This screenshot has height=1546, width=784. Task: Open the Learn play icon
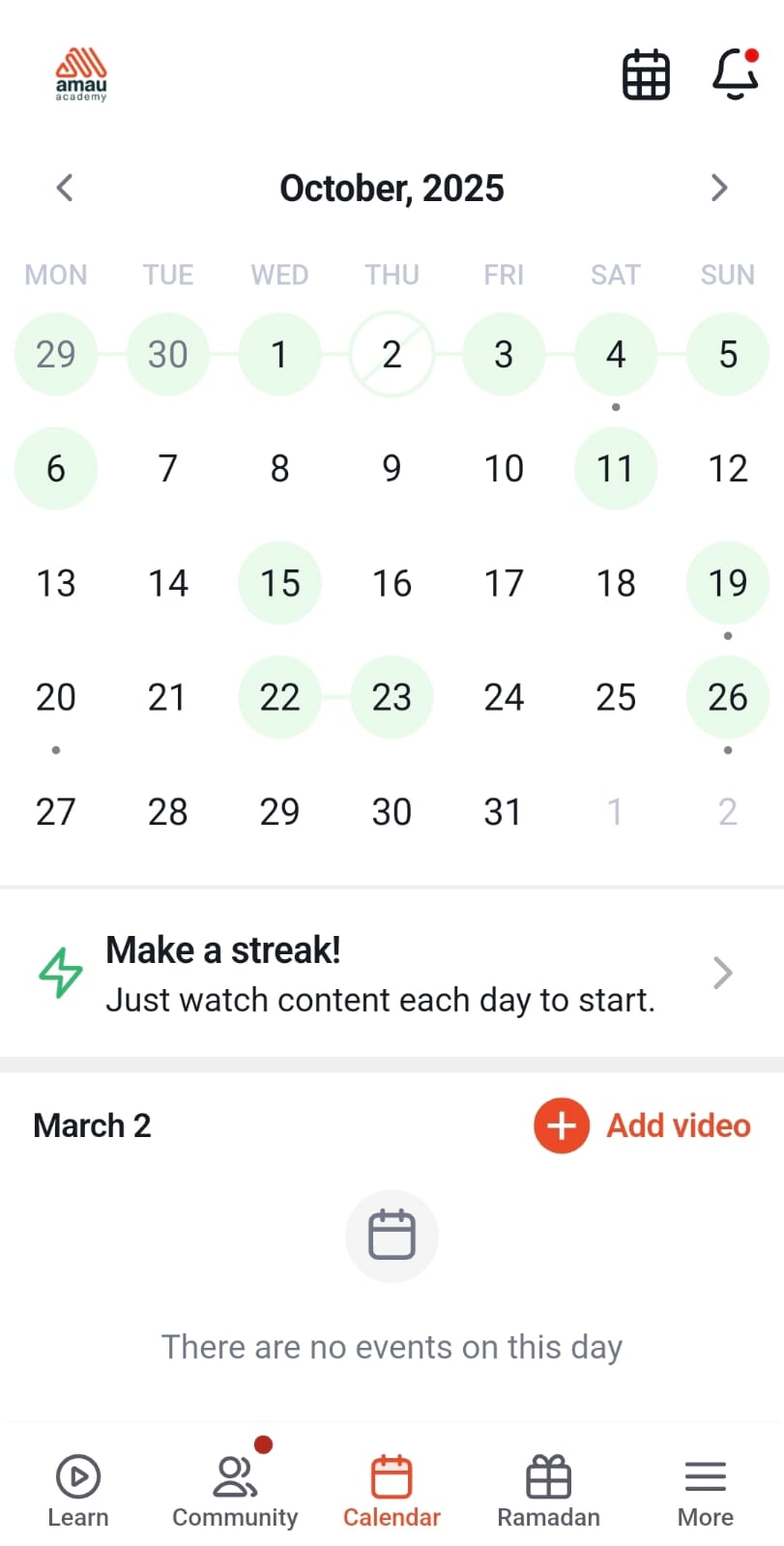pyautogui.click(x=78, y=1476)
